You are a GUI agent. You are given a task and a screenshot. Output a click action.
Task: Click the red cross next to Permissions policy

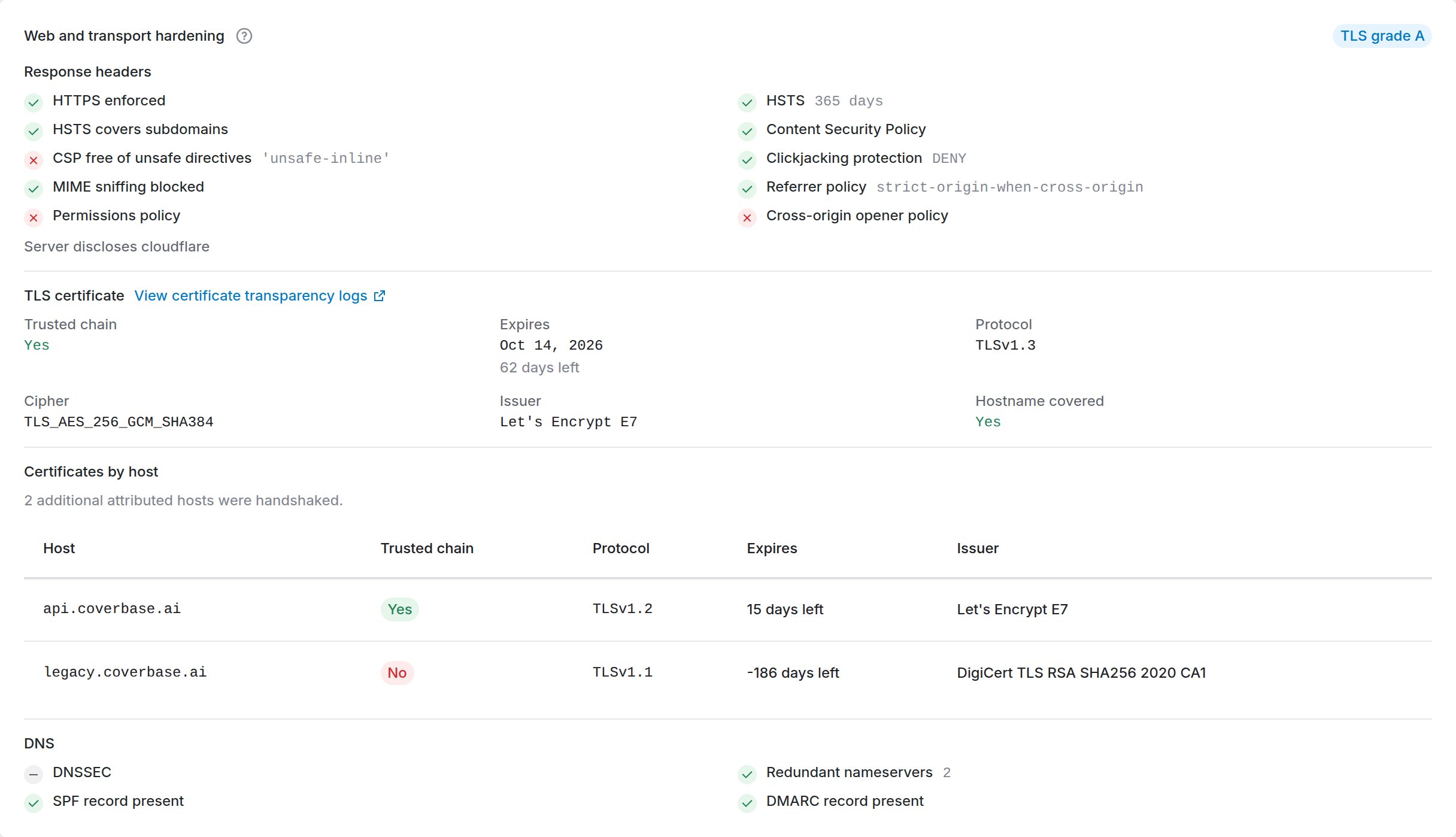click(x=34, y=217)
